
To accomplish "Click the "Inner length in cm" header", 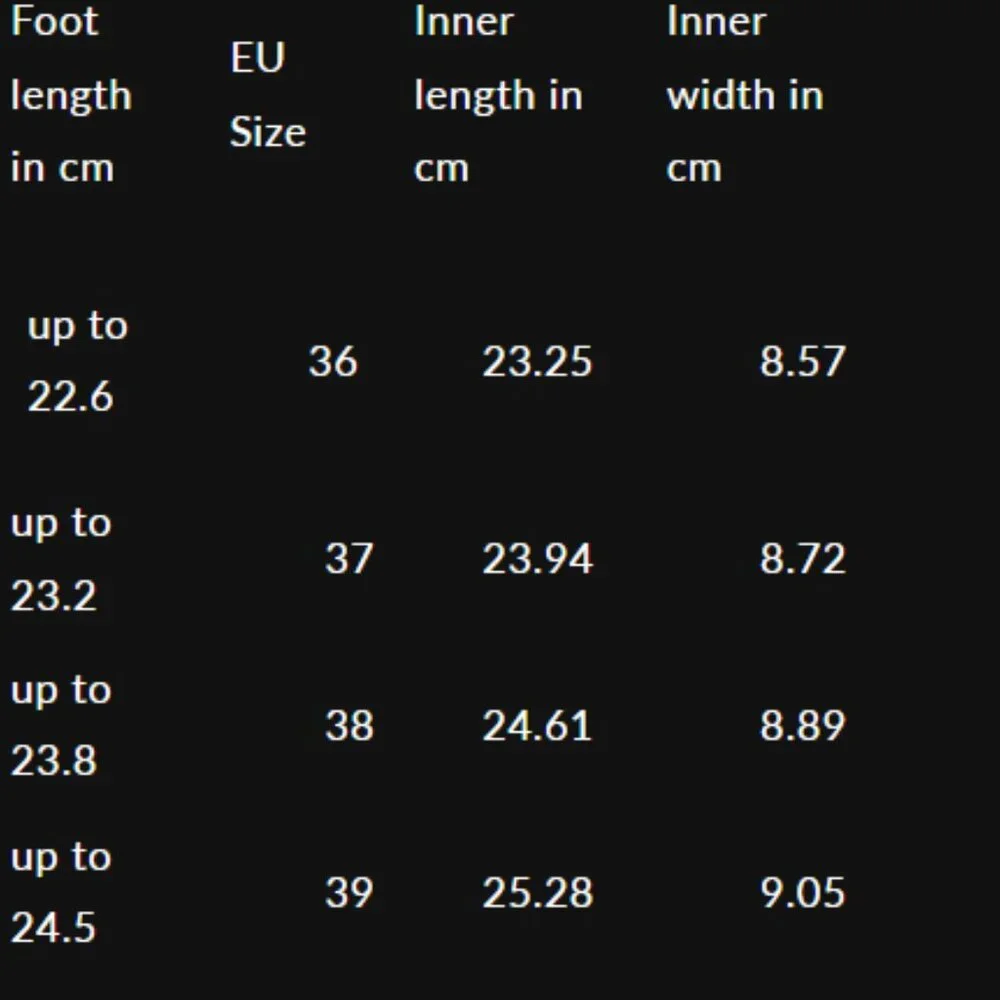I will [497, 95].
